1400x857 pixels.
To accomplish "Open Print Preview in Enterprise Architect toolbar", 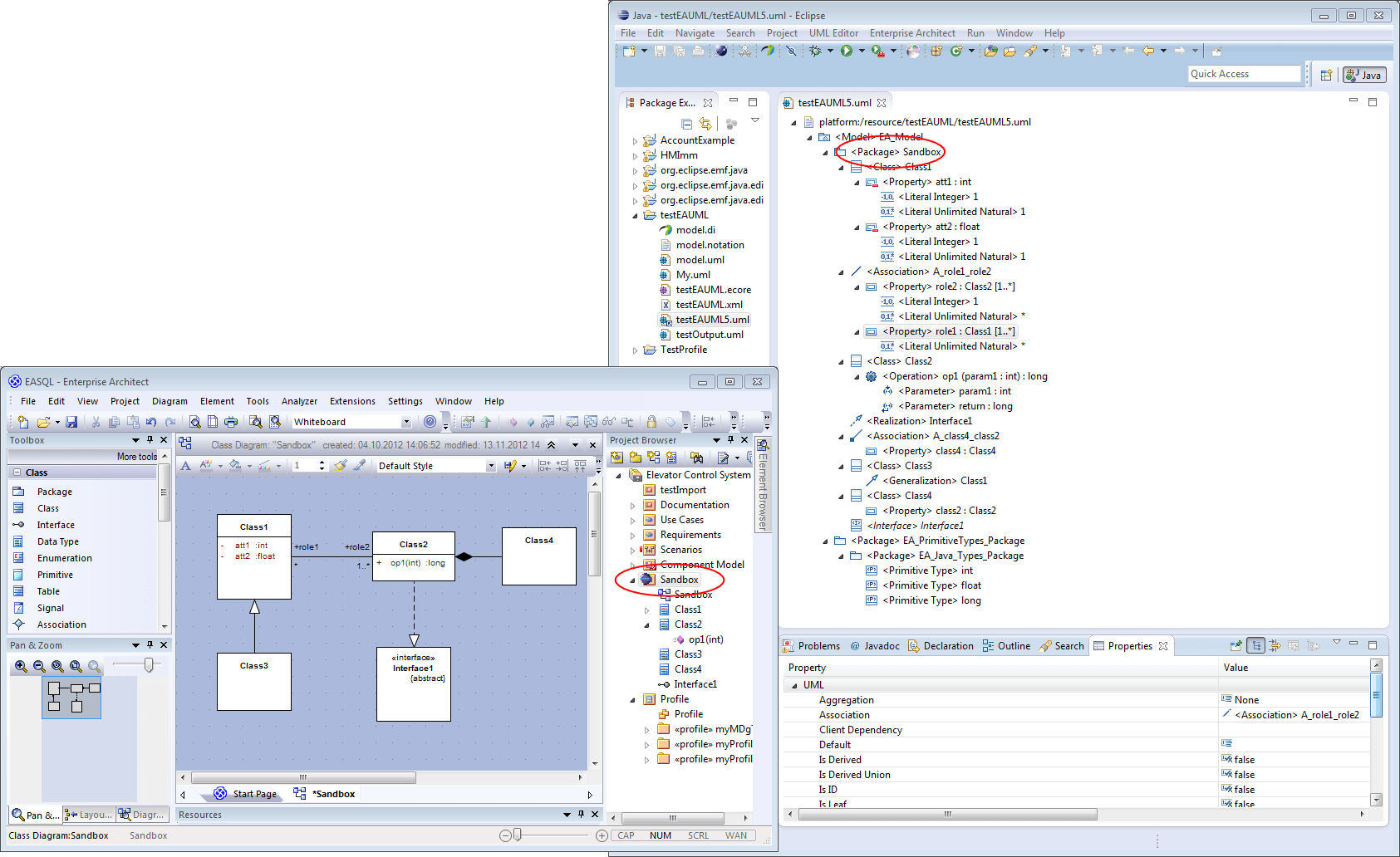I will [x=194, y=422].
